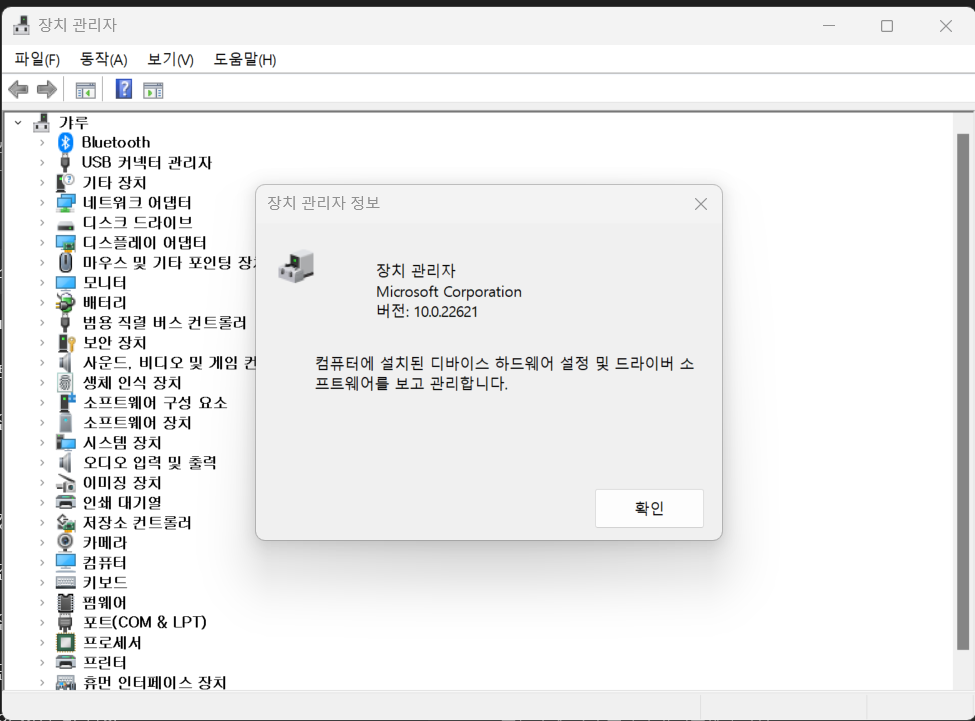Screen dimensions: 975x721
Task: Click the 버전: 10.0.22621 text
Action: click(x=427, y=311)
